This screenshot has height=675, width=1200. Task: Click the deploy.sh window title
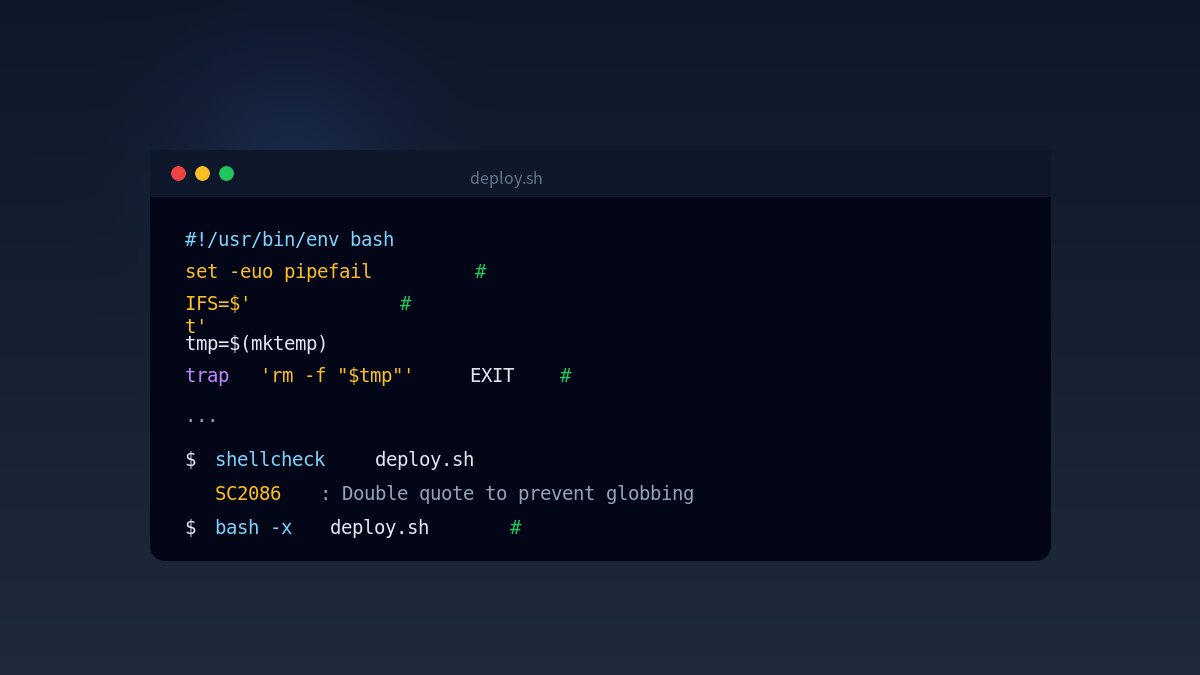click(x=506, y=178)
